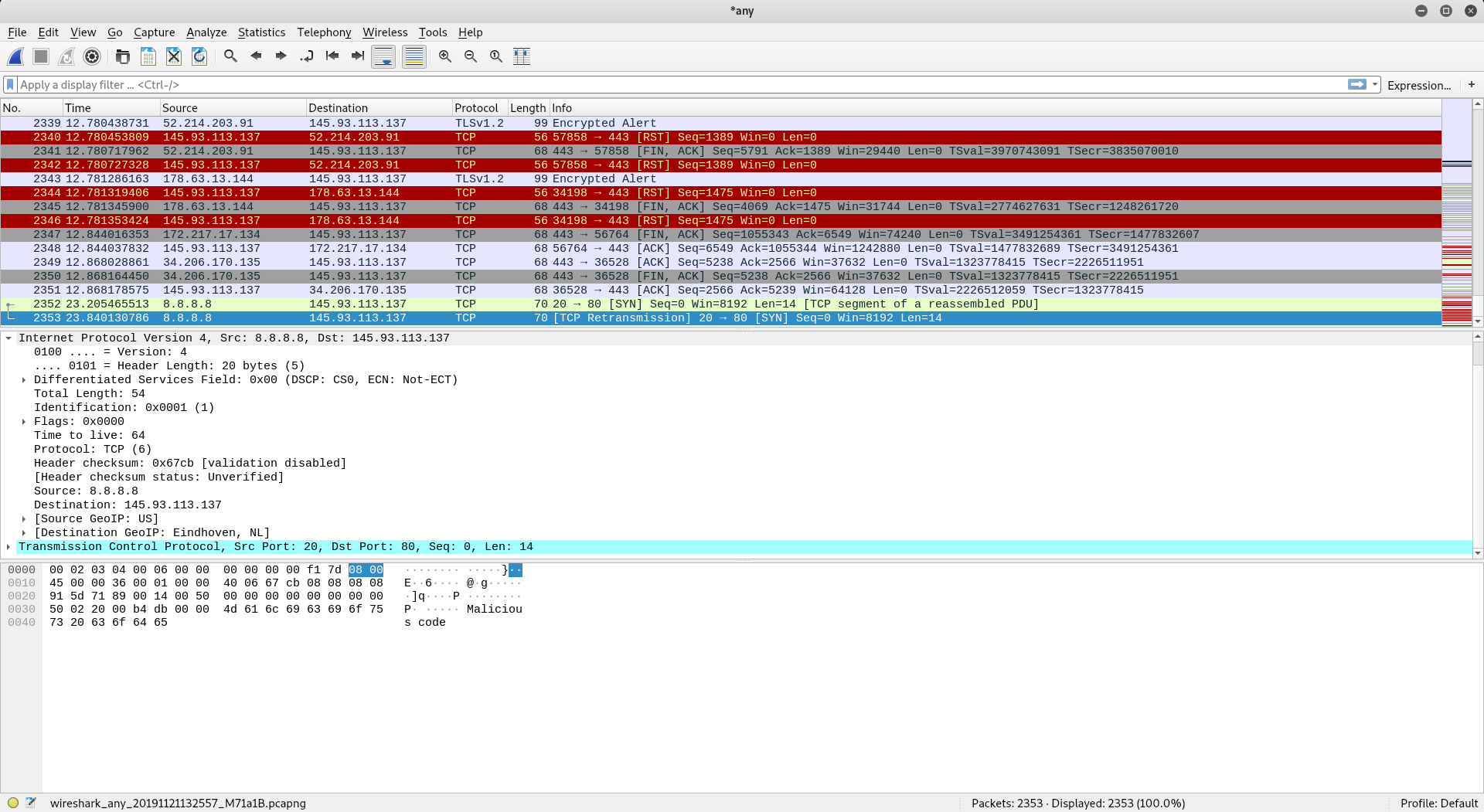Open the Analyze menu
This screenshot has height=812, width=1484.
coord(206,32)
